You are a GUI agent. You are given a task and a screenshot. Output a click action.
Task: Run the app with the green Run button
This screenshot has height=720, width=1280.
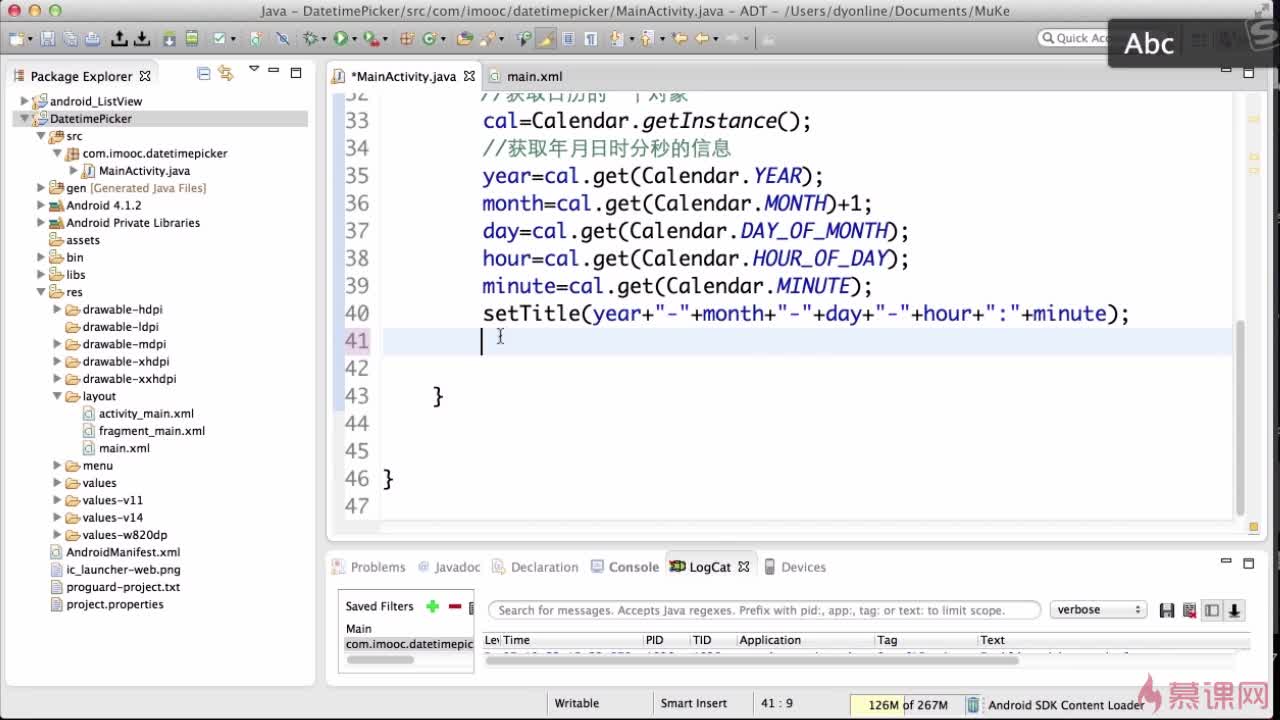(x=341, y=39)
